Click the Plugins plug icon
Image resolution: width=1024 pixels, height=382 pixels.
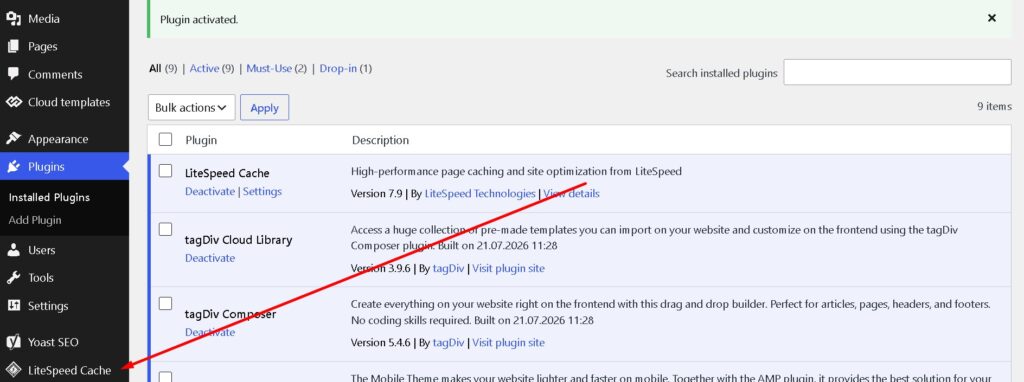(14, 167)
